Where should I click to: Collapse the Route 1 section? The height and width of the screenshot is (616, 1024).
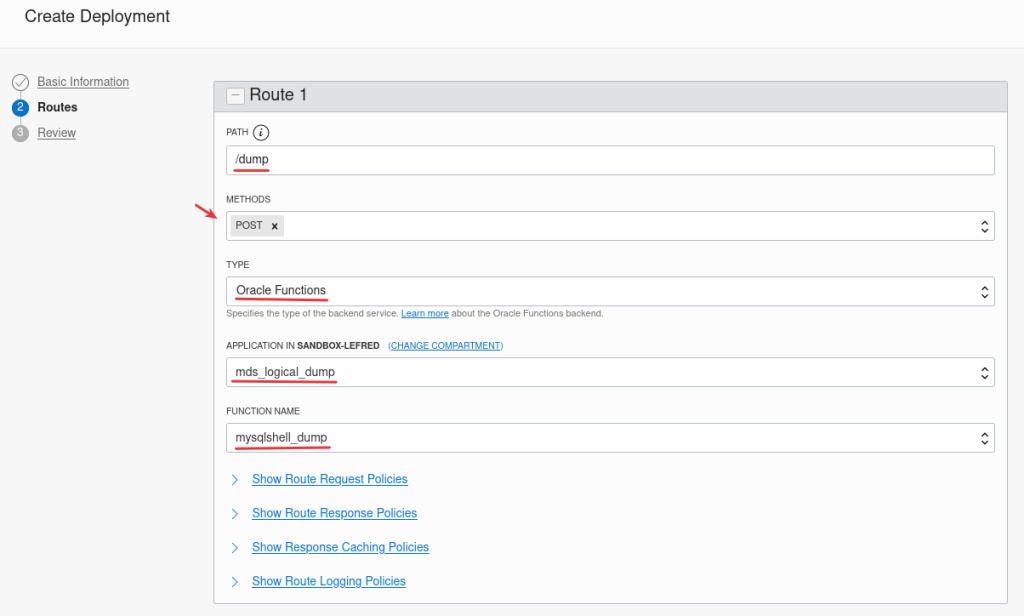click(x=235, y=95)
